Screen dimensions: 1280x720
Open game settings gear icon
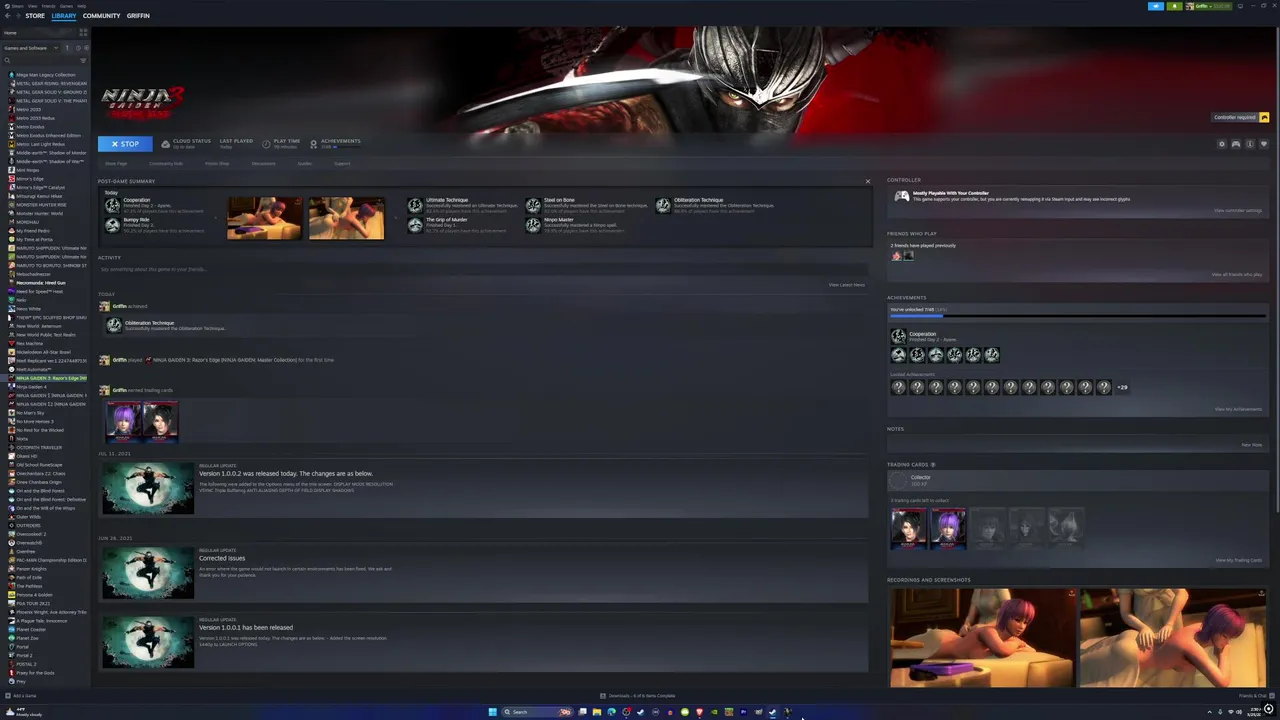(x=1221, y=144)
